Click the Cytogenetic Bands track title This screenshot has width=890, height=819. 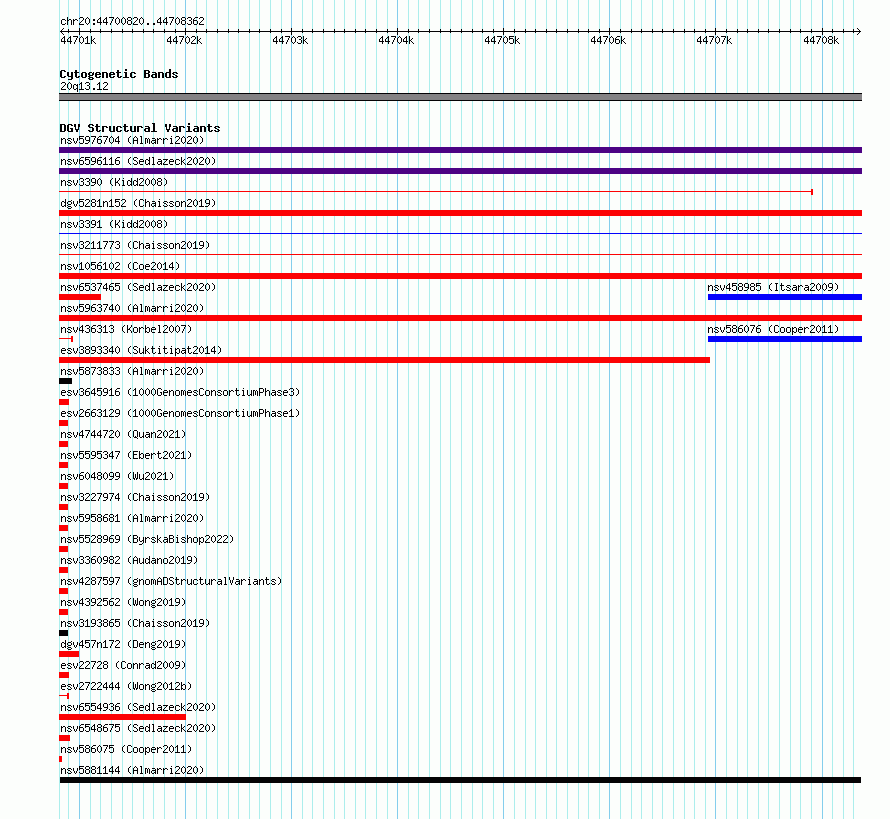click(x=119, y=74)
